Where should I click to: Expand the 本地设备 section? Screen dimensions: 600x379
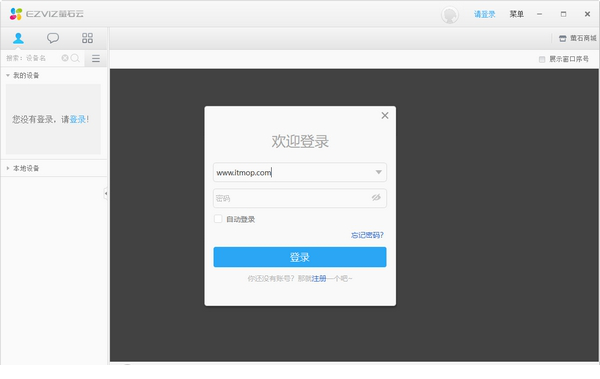coord(8,168)
